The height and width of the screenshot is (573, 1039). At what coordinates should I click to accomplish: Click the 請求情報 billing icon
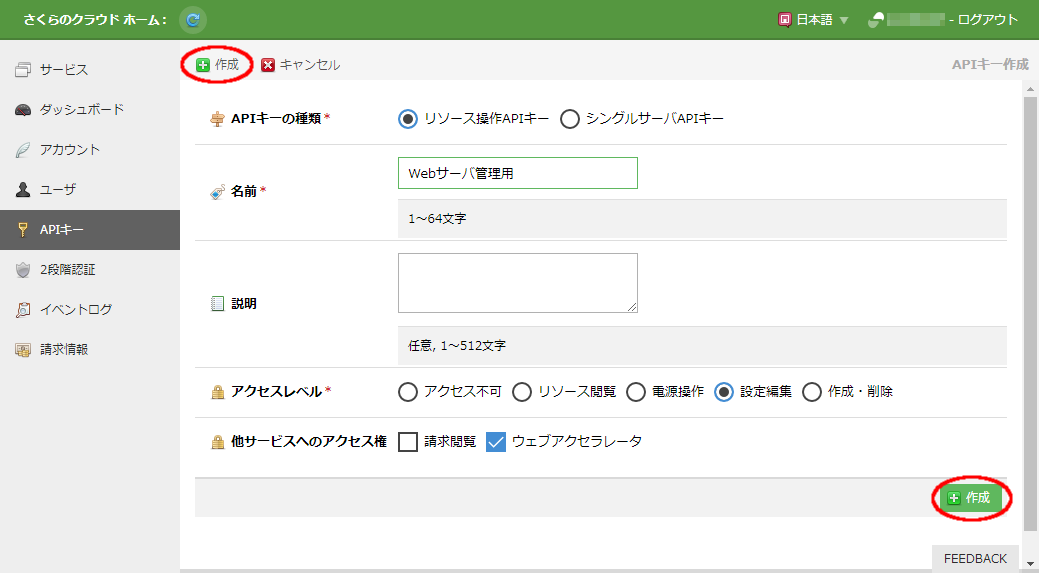(x=23, y=350)
